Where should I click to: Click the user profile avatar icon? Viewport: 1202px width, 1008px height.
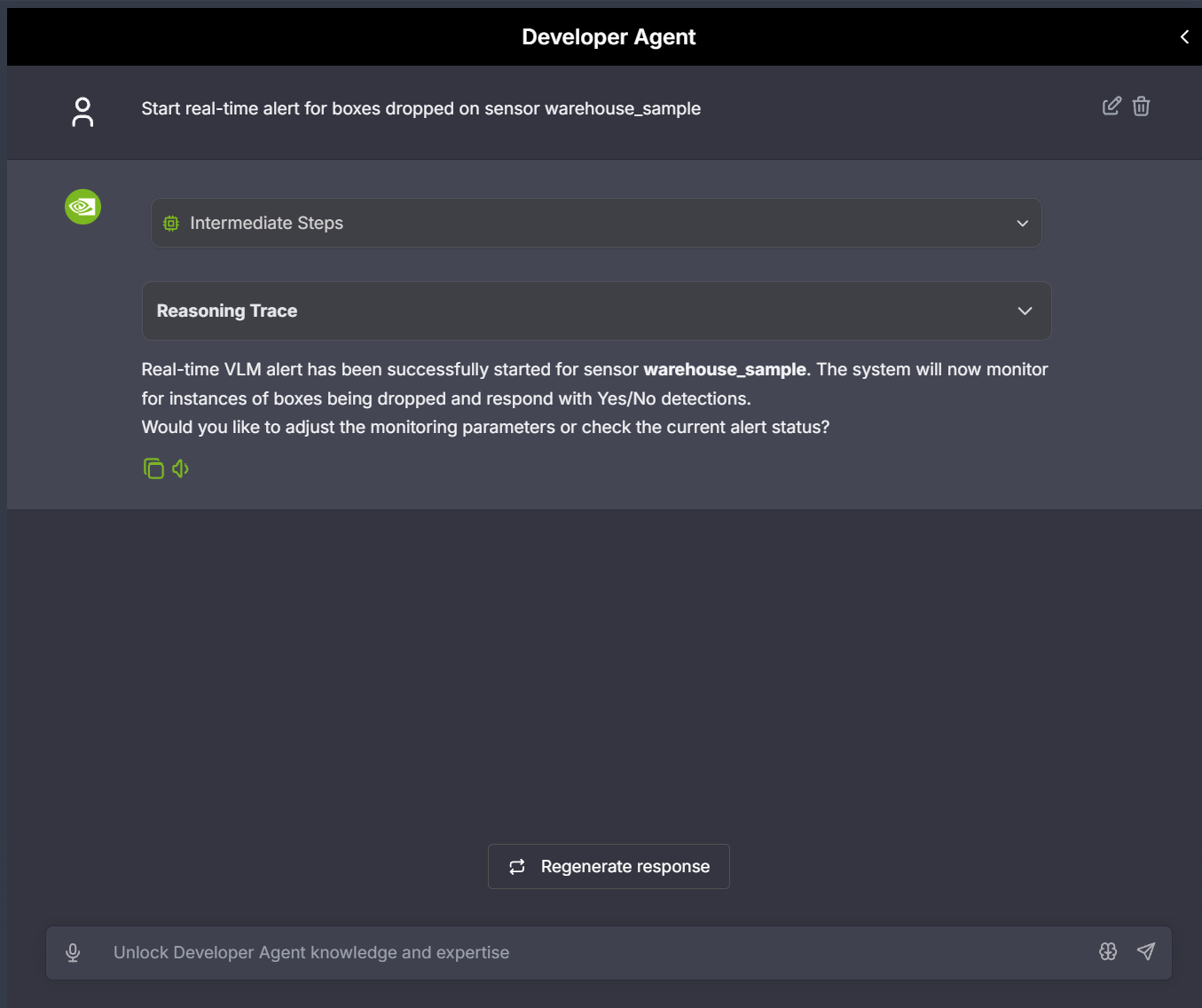pos(82,112)
